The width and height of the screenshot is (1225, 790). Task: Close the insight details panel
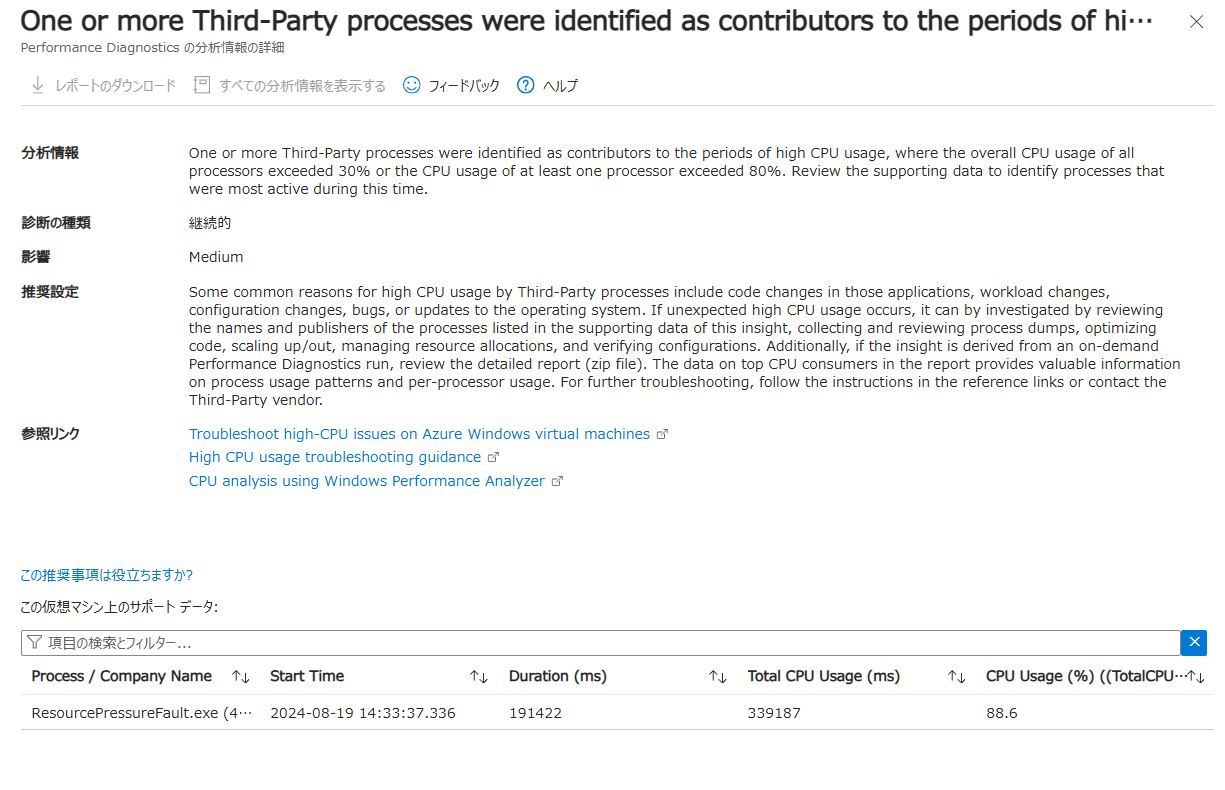tap(1196, 22)
